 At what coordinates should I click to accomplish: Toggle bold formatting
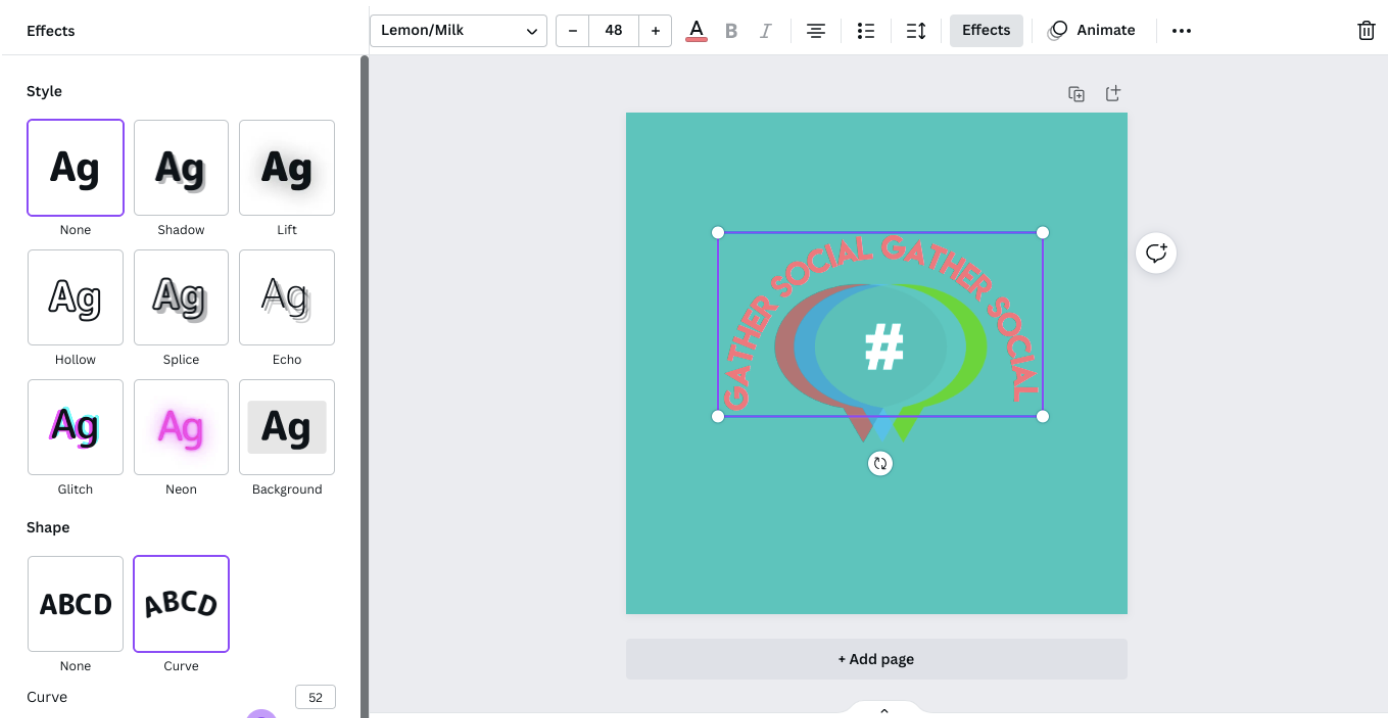coord(731,31)
